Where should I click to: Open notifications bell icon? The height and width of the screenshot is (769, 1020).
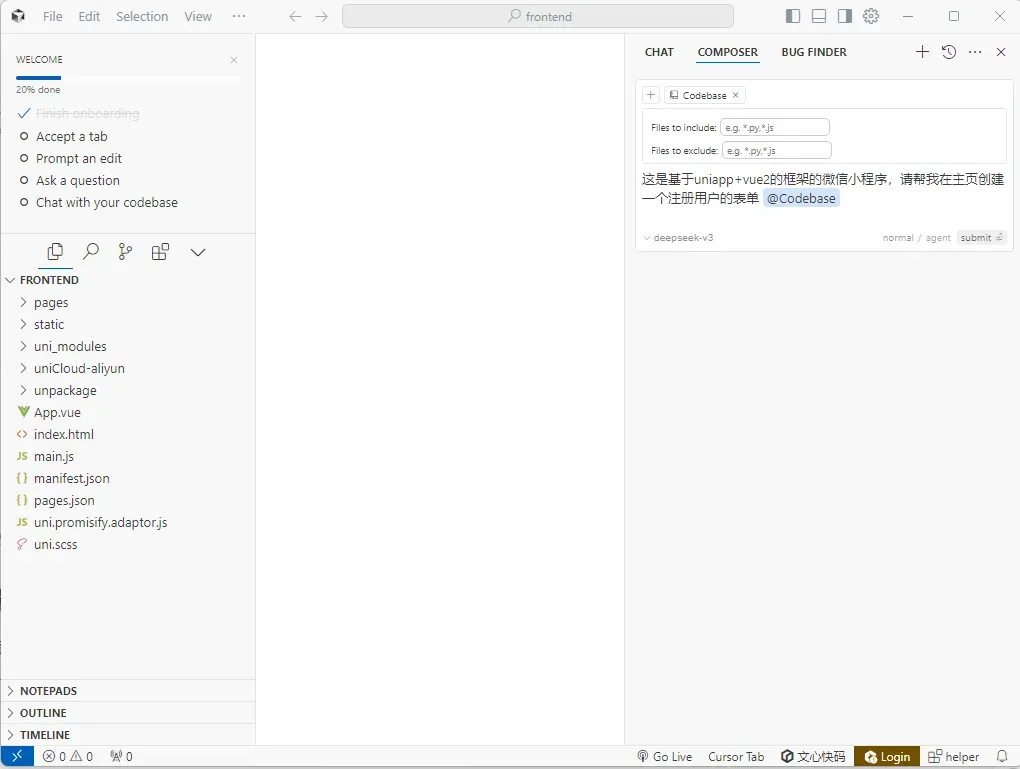(1002, 757)
